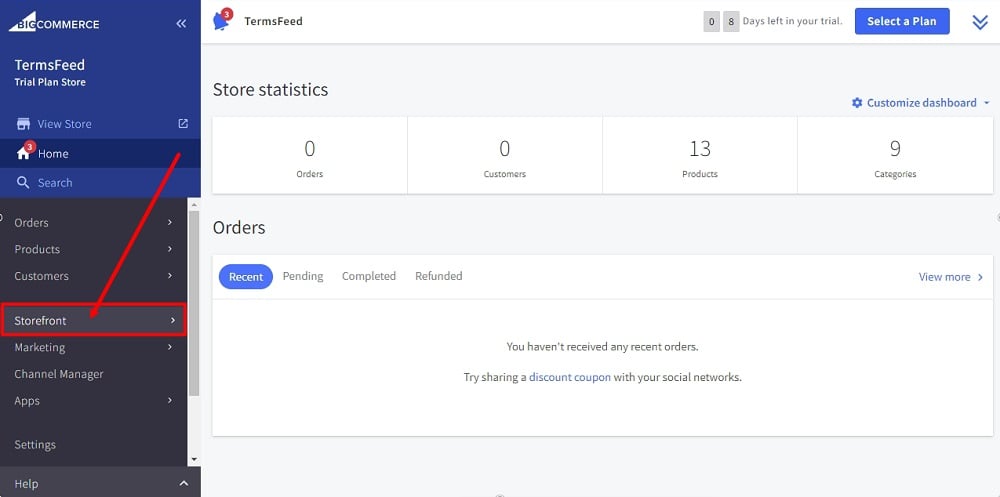Click the sidebar scrollbar down arrow
This screenshot has width=1000, height=497.
click(195, 459)
